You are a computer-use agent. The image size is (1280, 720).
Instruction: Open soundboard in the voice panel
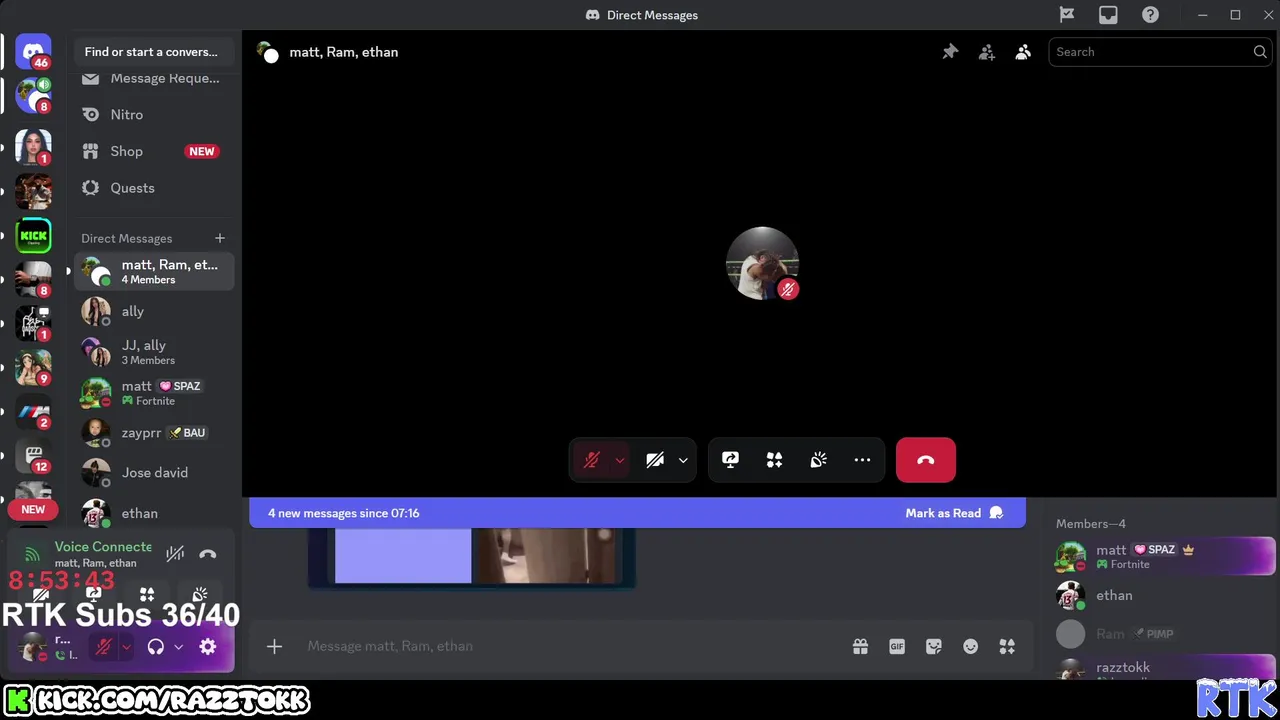click(200, 594)
